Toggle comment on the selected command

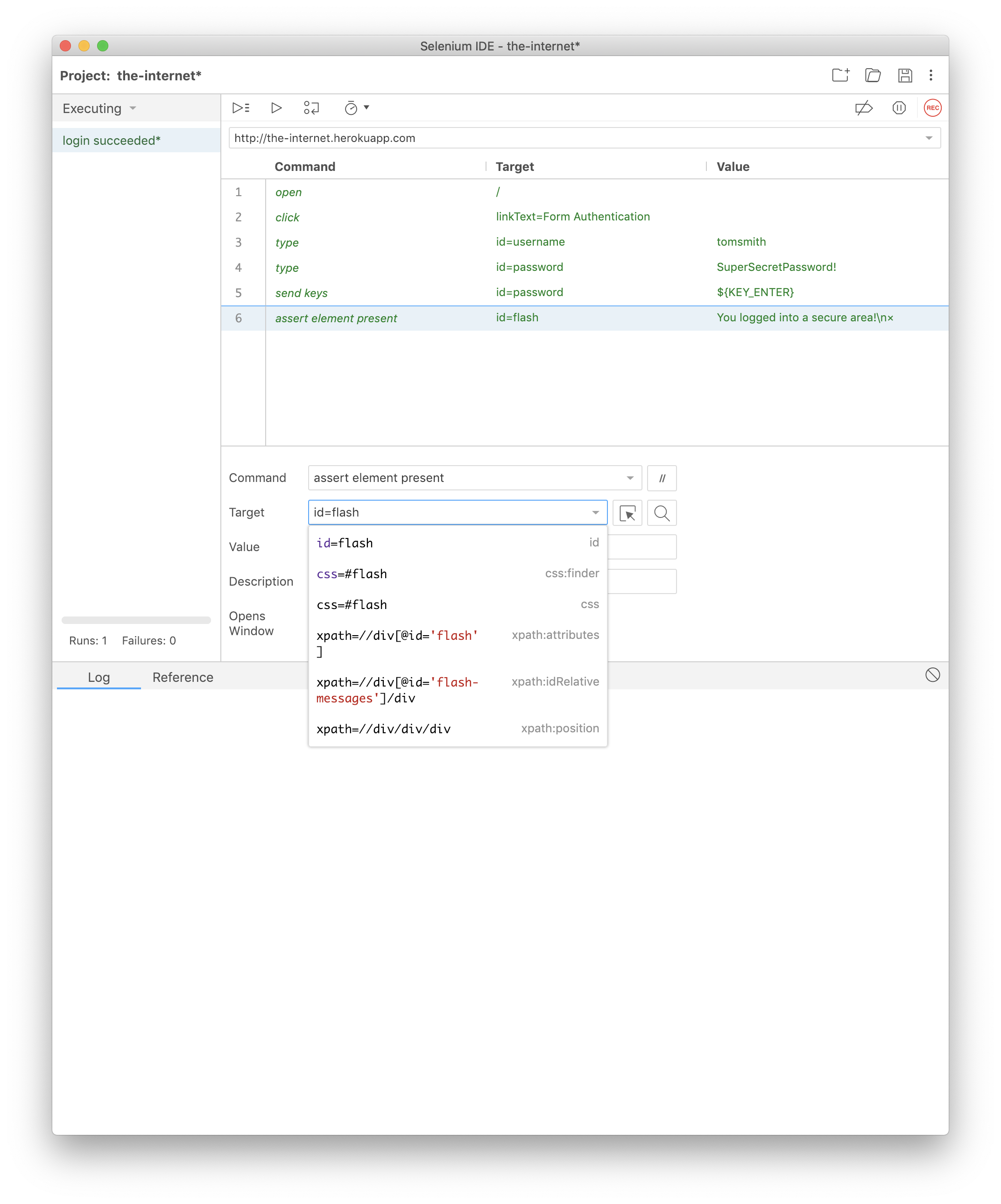coord(662,478)
